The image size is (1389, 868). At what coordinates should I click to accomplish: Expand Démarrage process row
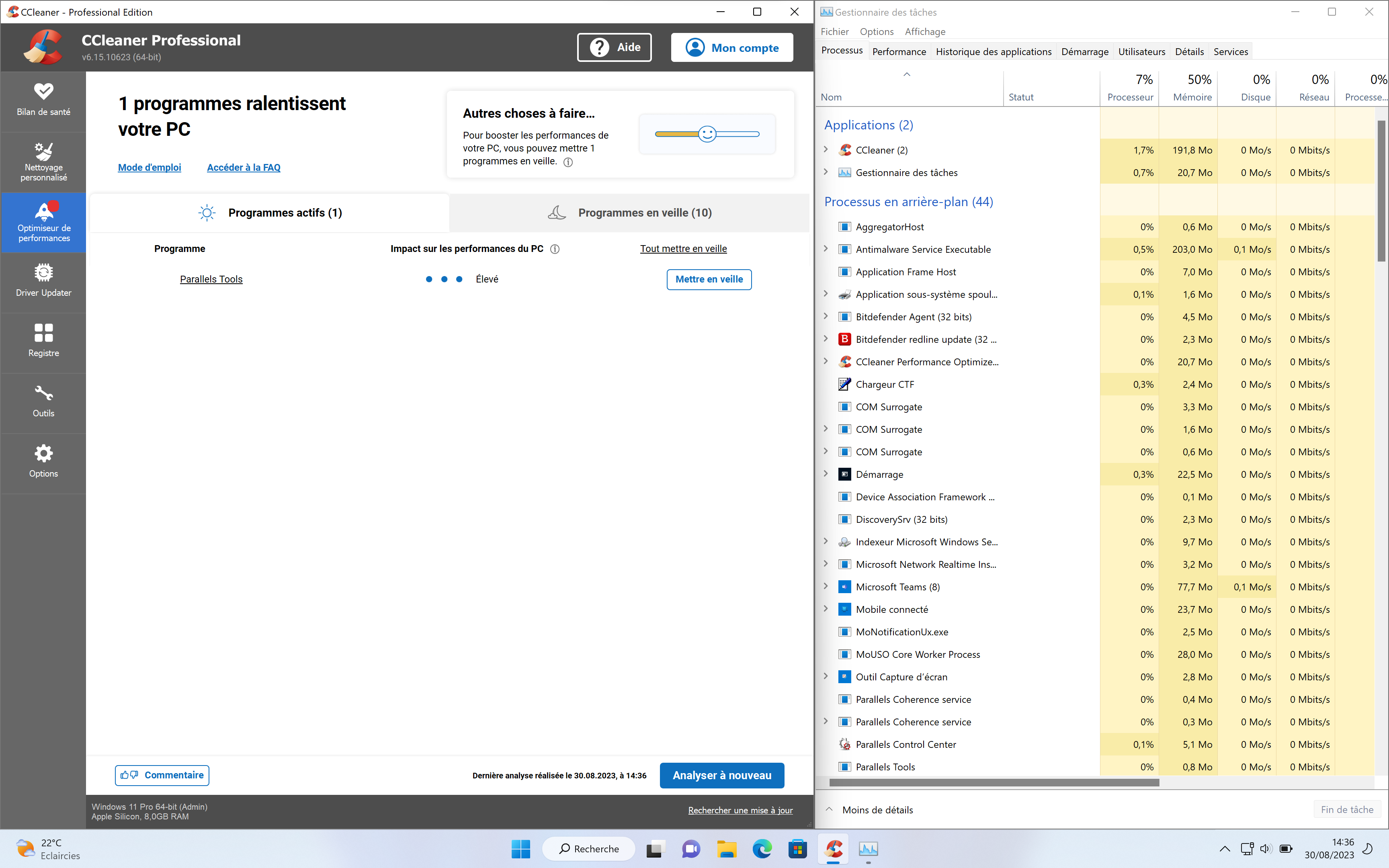[x=826, y=474]
